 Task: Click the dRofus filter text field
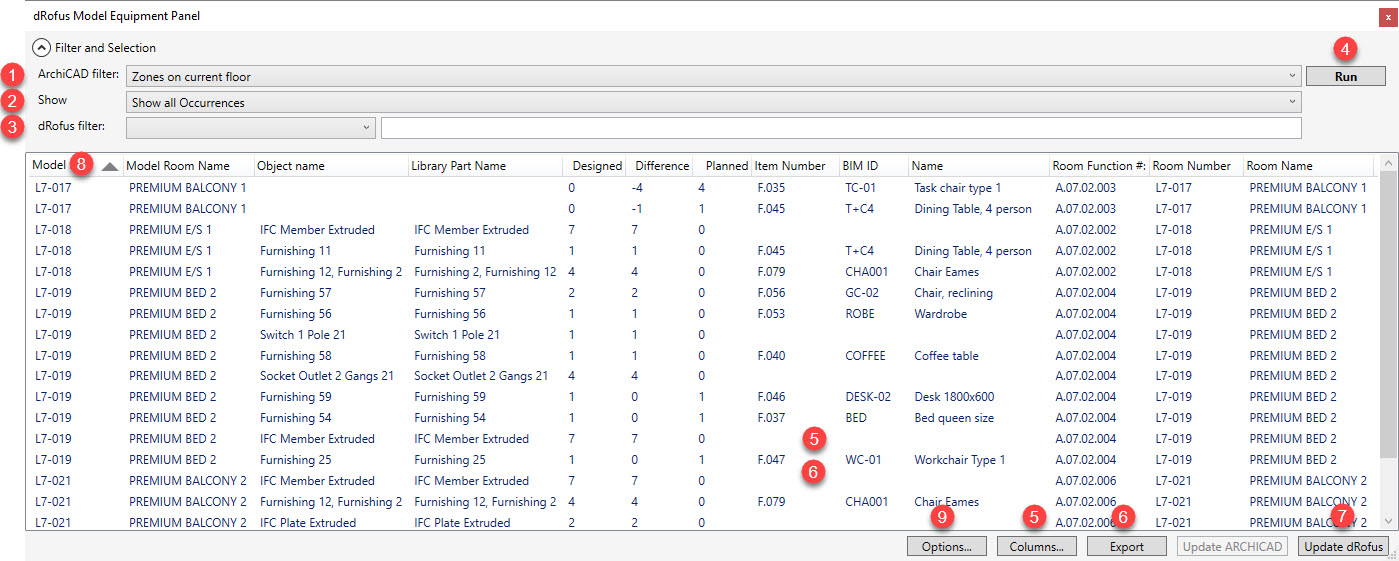point(840,128)
